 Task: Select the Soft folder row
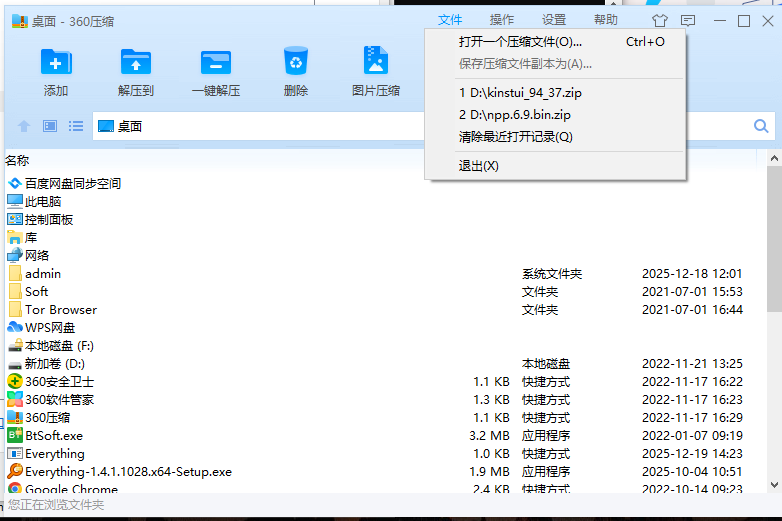click(385, 292)
